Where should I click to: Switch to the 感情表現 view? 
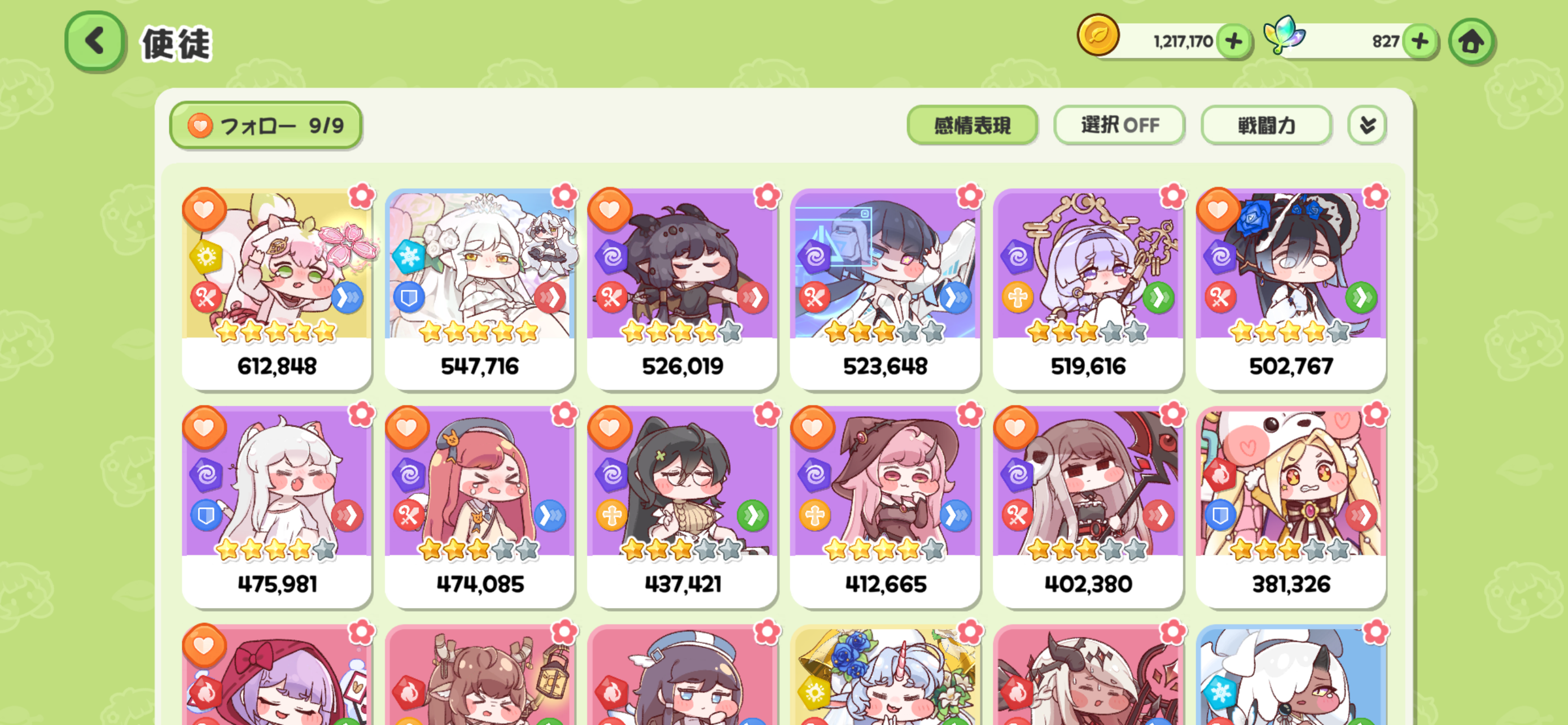tap(972, 125)
